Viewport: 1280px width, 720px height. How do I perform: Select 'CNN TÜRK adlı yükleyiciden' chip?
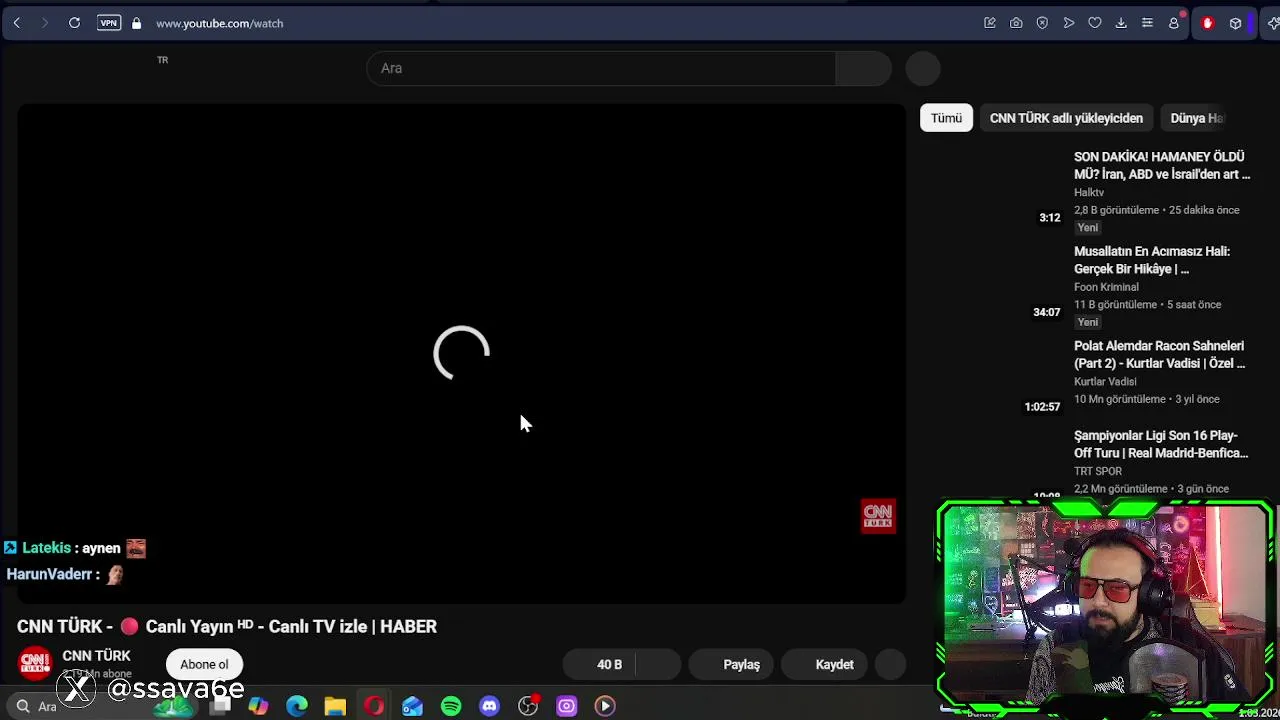pyautogui.click(x=1066, y=118)
